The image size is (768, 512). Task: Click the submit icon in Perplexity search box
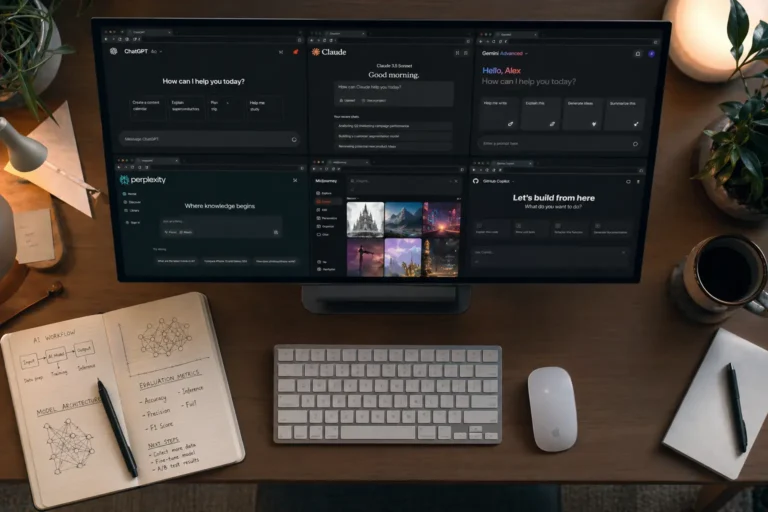[276, 232]
